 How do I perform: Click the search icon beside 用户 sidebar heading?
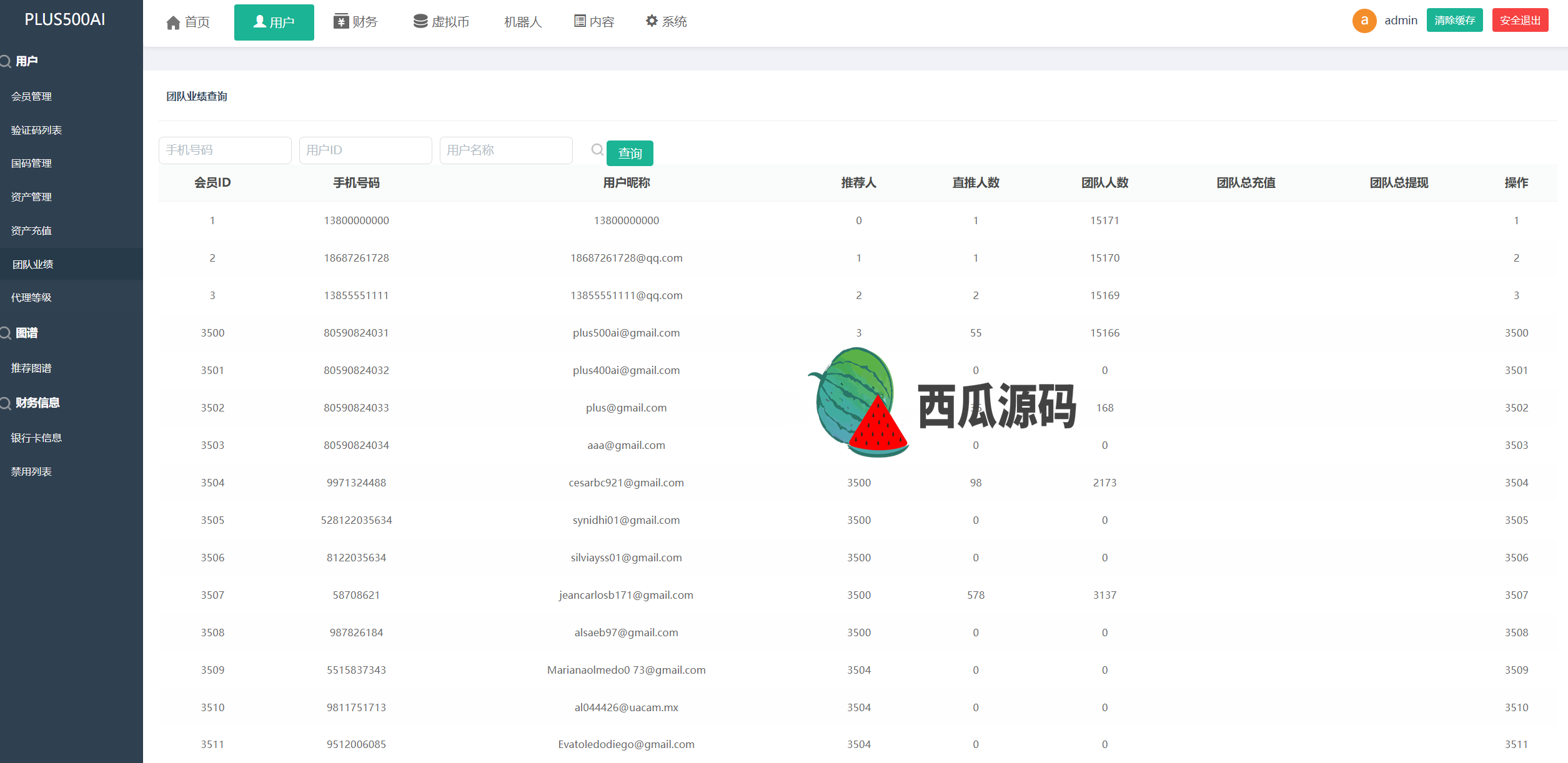point(6,61)
